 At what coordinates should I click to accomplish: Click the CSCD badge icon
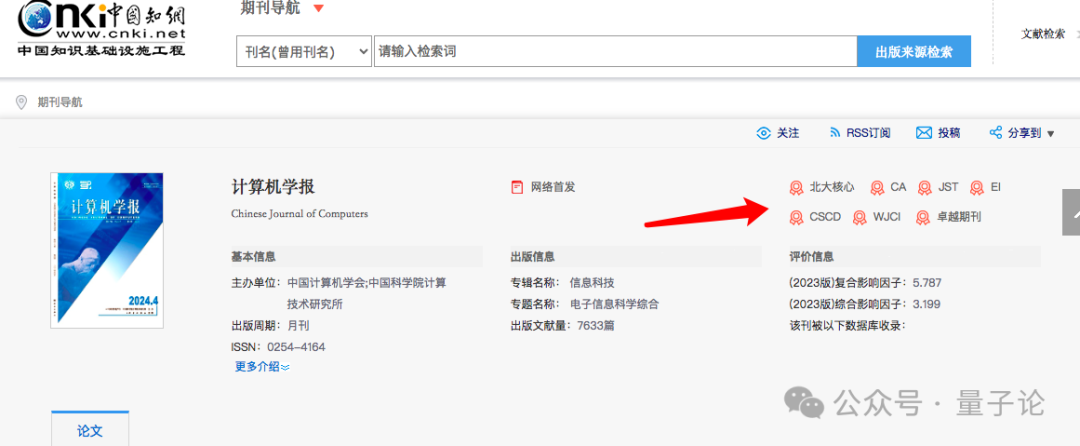pos(797,217)
